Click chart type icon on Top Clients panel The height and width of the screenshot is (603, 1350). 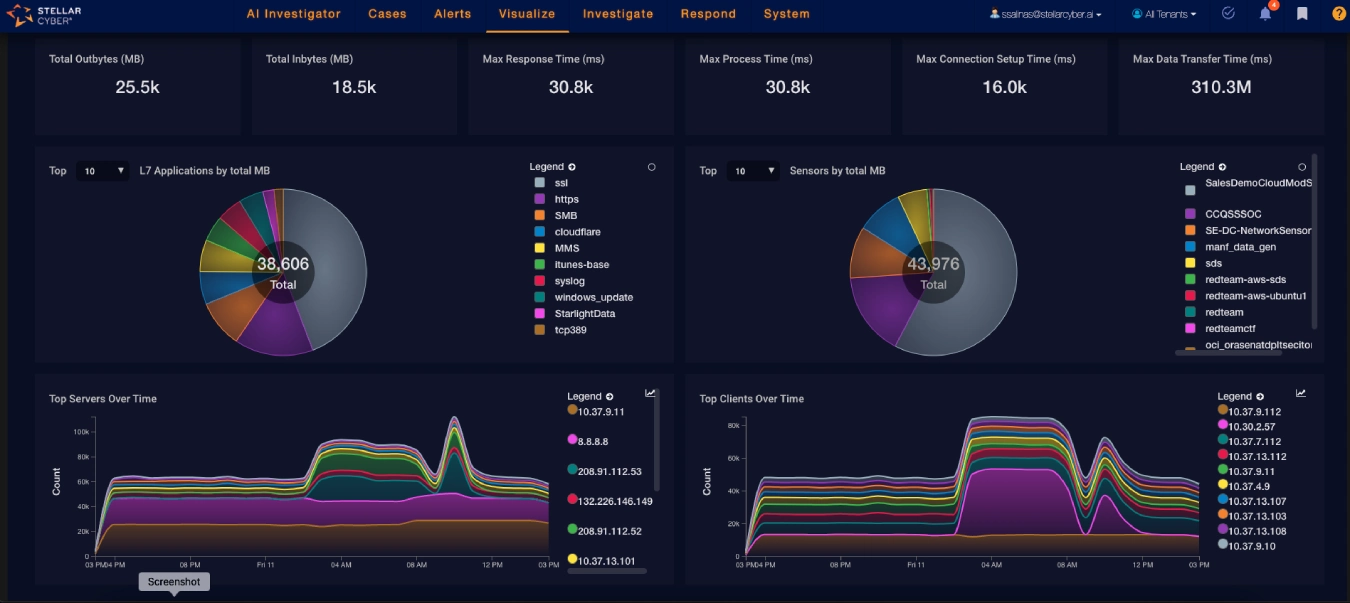point(1301,393)
